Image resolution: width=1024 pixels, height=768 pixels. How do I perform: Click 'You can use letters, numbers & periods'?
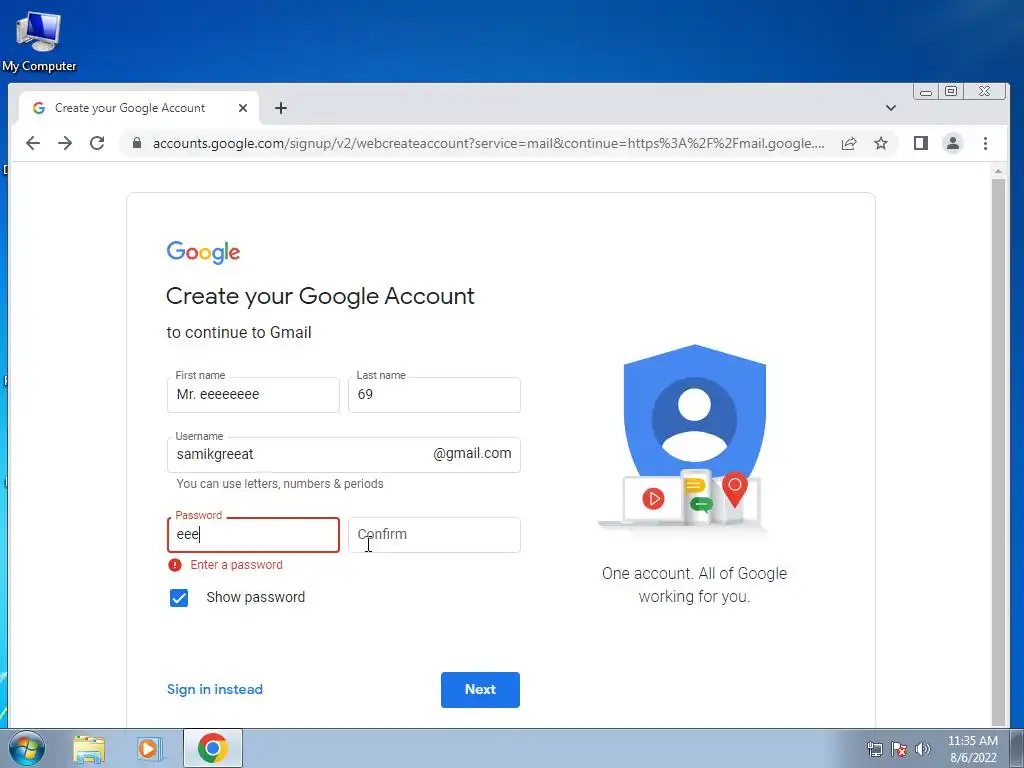click(x=280, y=484)
